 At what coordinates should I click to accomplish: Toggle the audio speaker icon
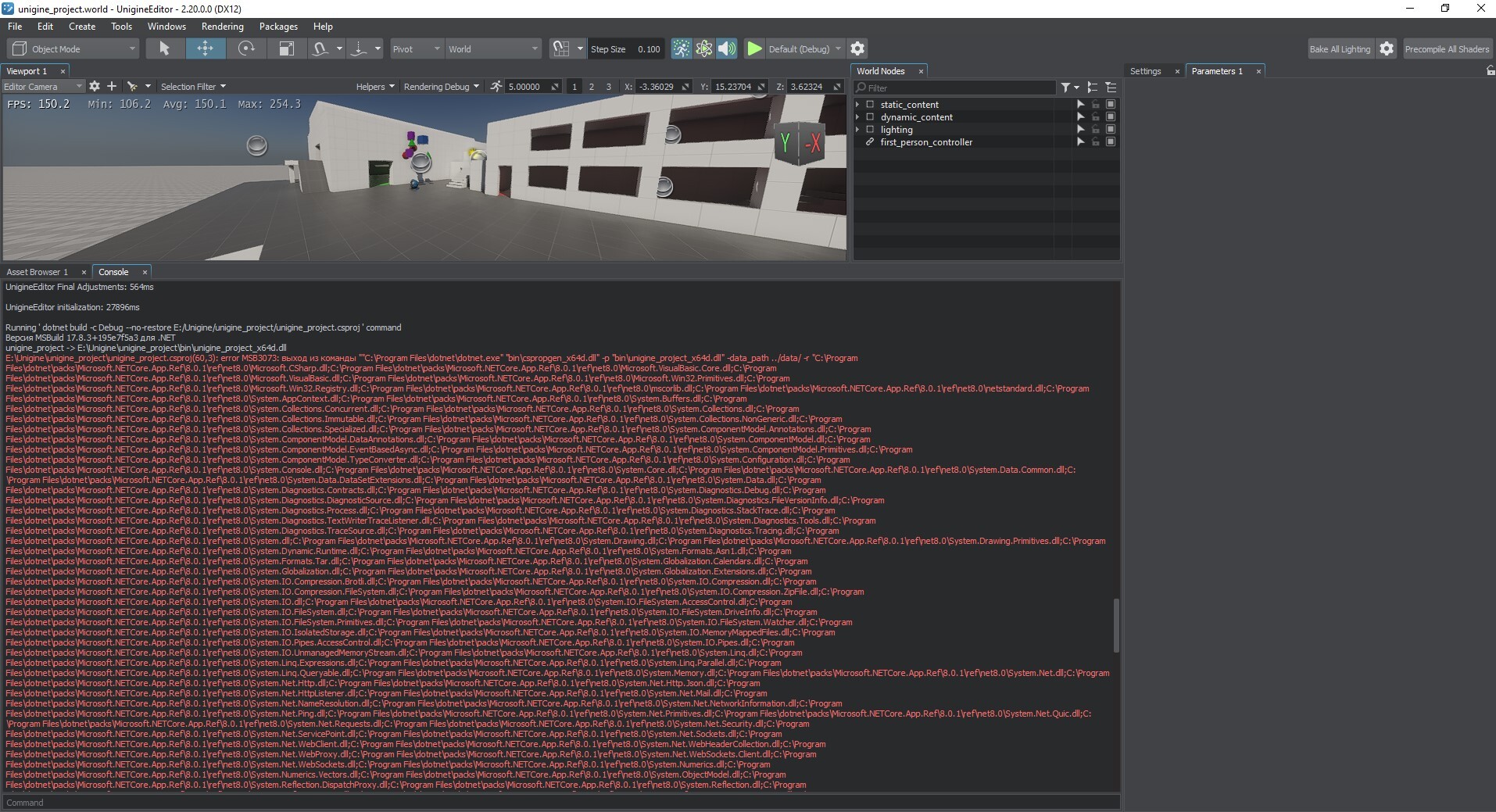pos(727,48)
